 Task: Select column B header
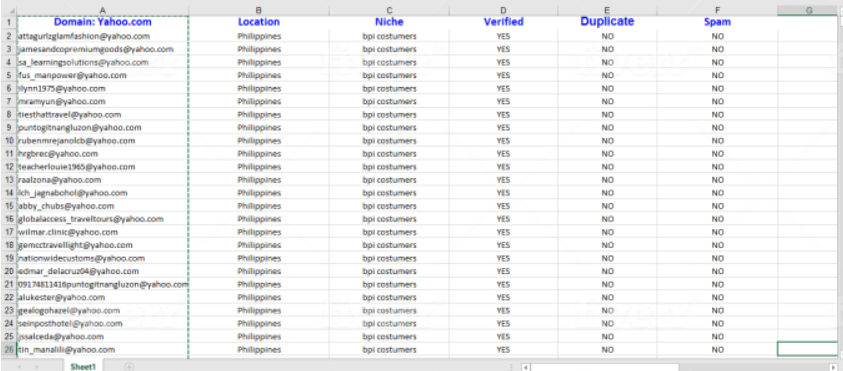coord(259,10)
